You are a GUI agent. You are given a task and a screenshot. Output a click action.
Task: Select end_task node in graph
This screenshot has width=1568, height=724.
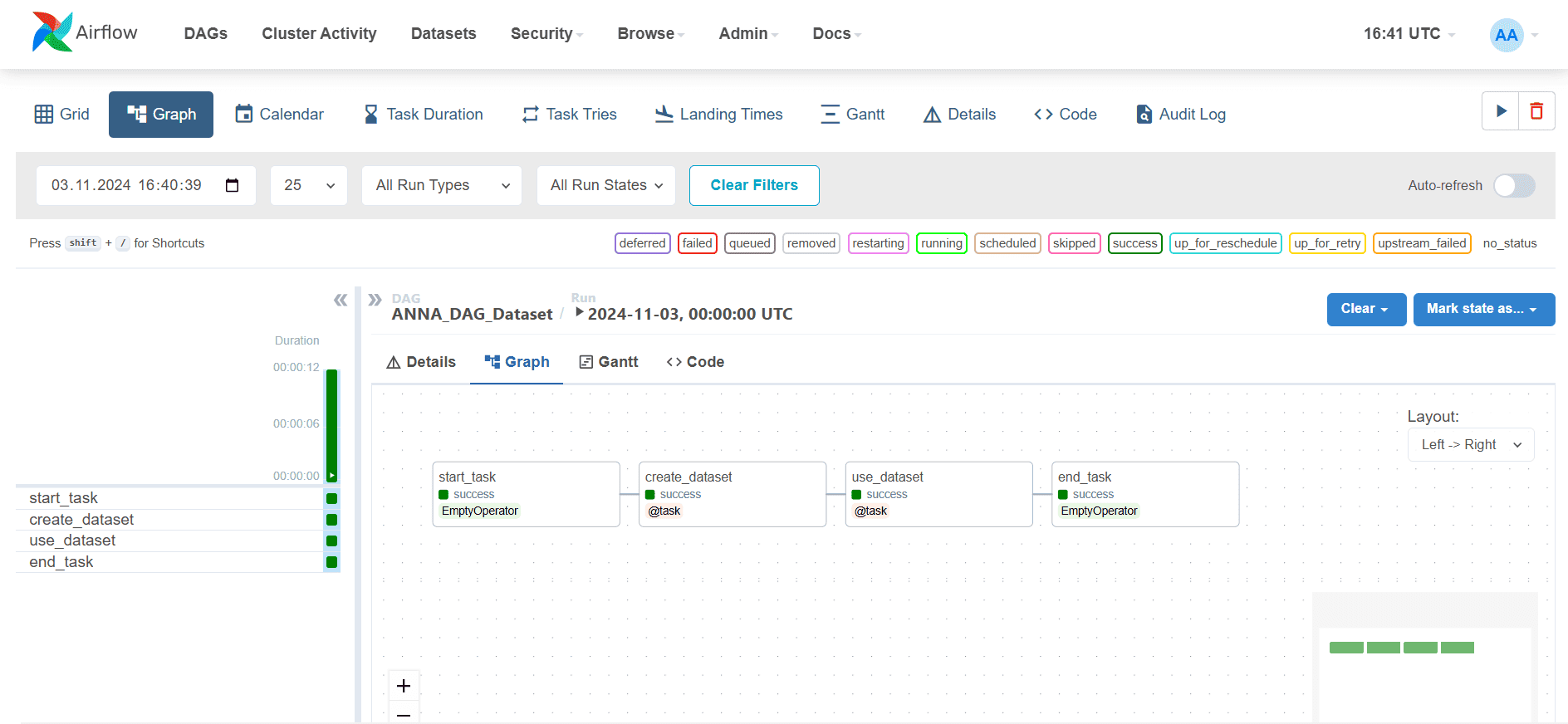(x=1145, y=494)
